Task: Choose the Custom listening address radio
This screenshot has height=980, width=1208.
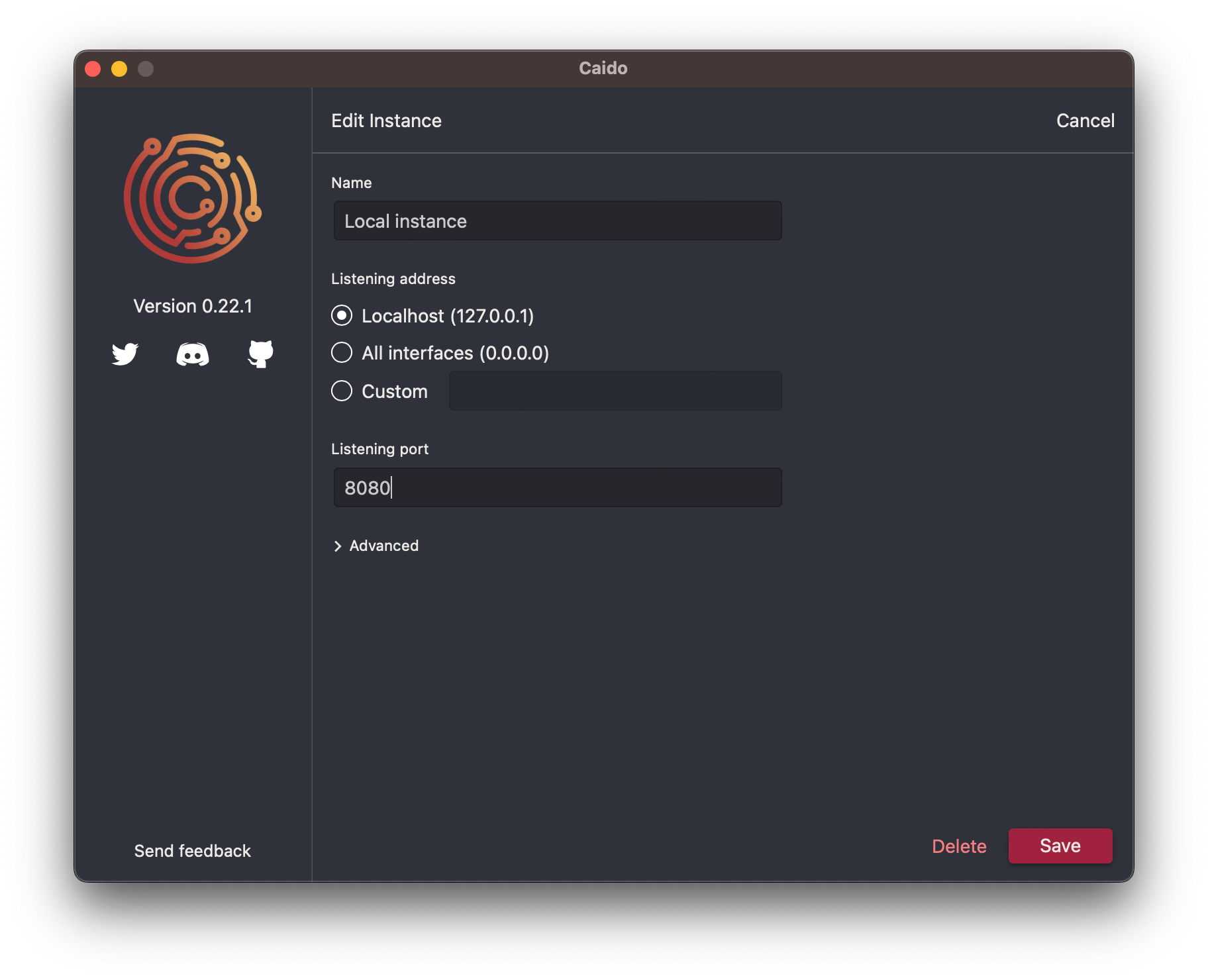Action: pos(342,391)
